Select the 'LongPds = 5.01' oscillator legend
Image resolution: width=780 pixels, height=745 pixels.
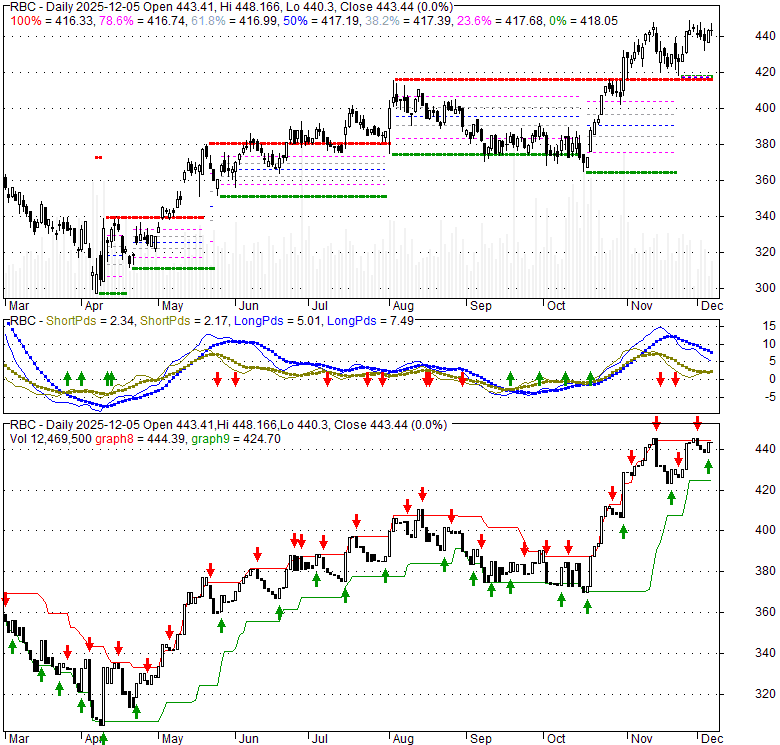[277, 321]
